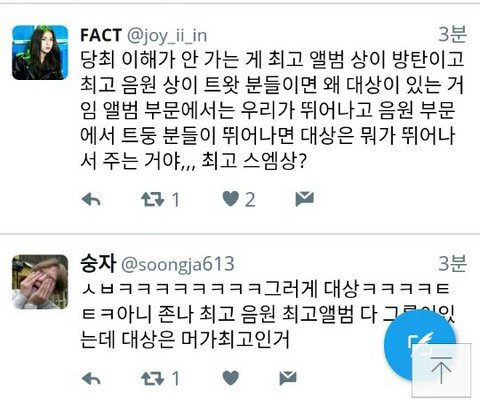Retweet the 숭자 tweet

[153, 379]
